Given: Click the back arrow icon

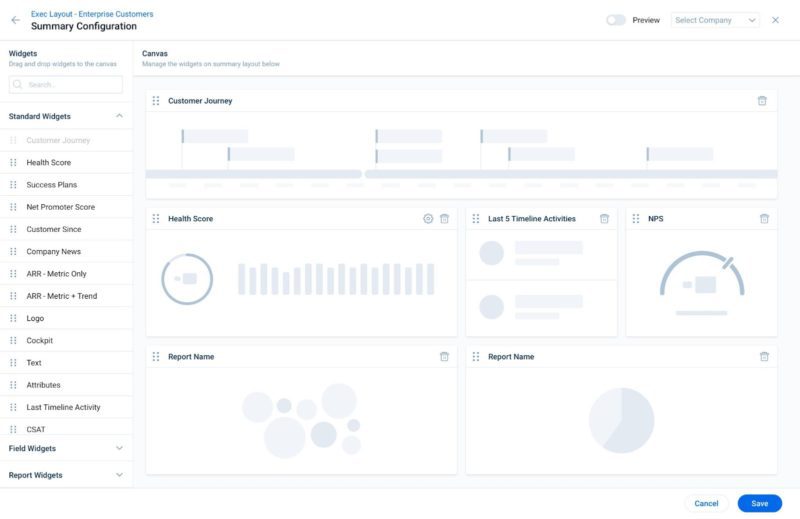Looking at the screenshot, I should point(15,20).
